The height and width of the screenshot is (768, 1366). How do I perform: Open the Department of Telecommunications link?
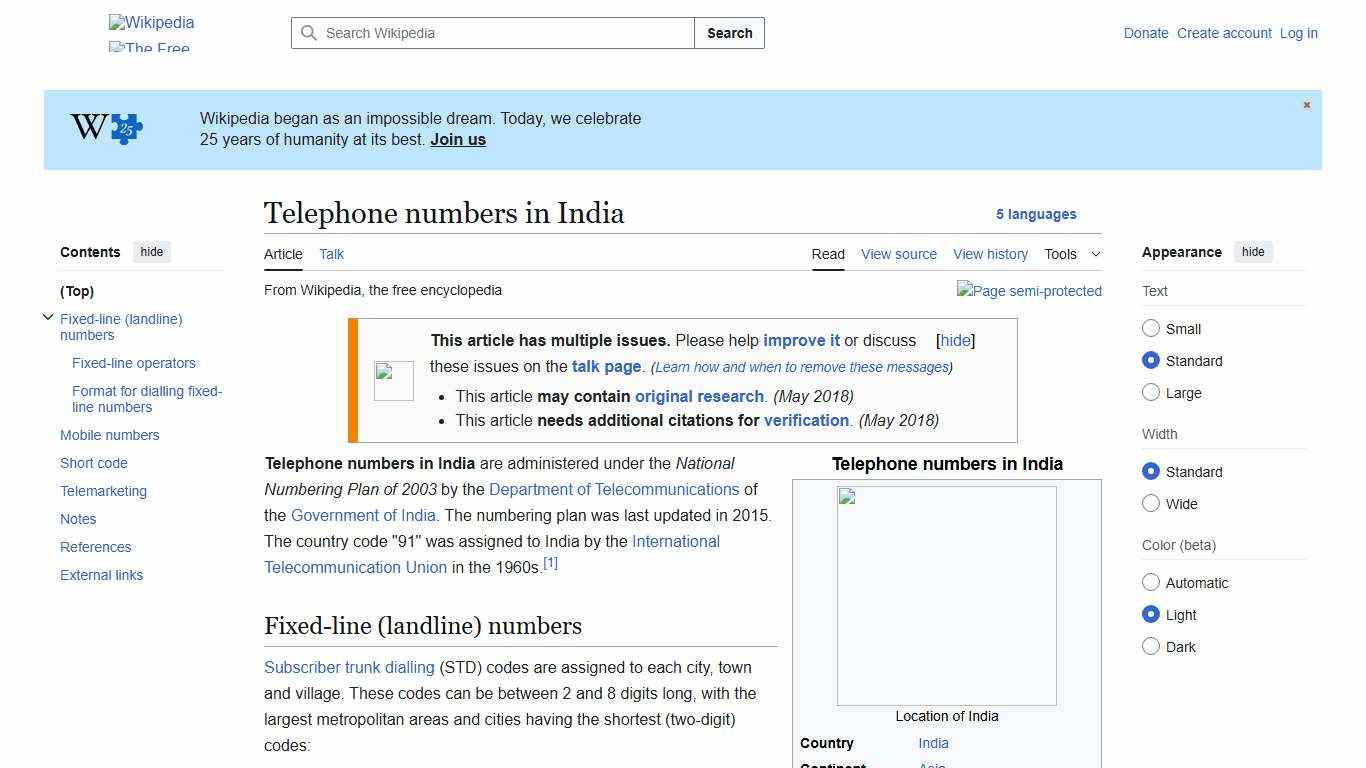coord(615,489)
